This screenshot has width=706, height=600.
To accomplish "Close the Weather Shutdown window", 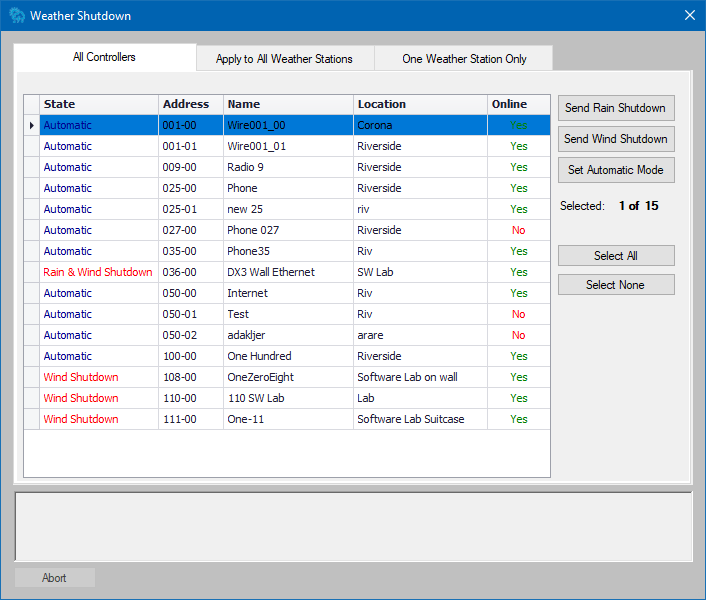I will point(689,16).
